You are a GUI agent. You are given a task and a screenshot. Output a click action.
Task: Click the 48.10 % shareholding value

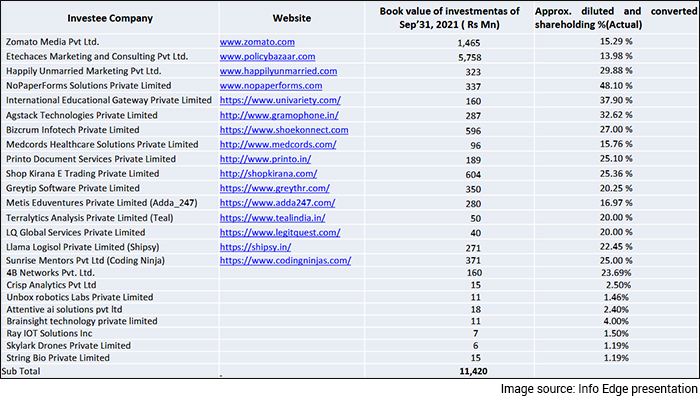(616, 86)
